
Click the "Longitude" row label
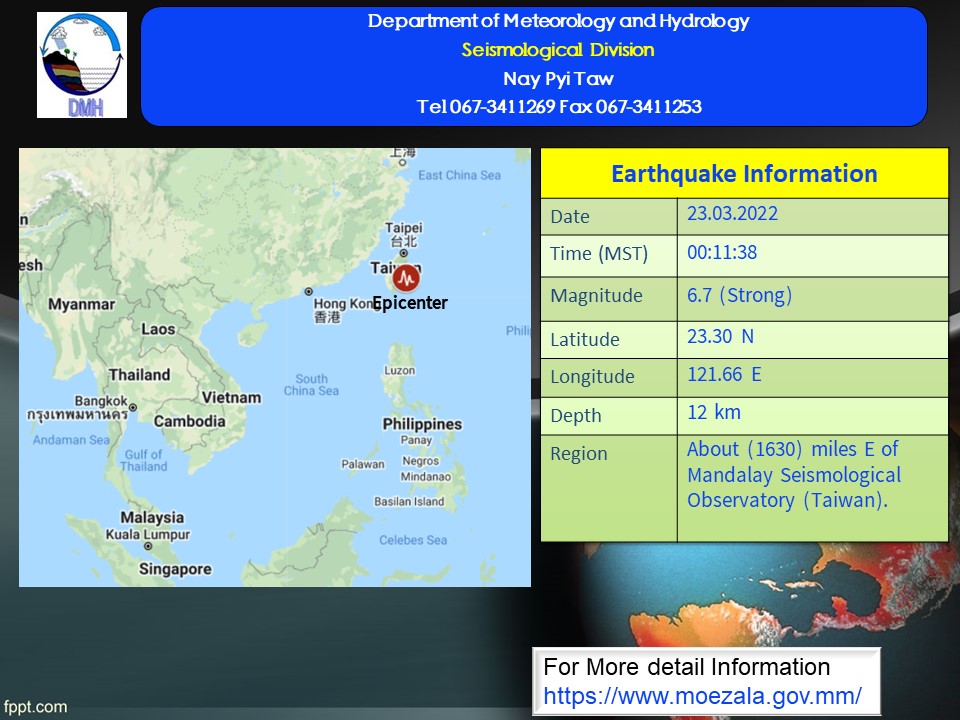pyautogui.click(x=592, y=377)
